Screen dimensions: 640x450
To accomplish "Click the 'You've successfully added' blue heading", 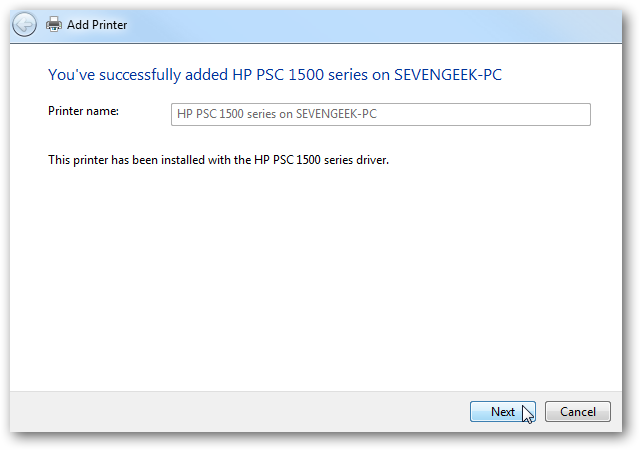I will 275,75.
